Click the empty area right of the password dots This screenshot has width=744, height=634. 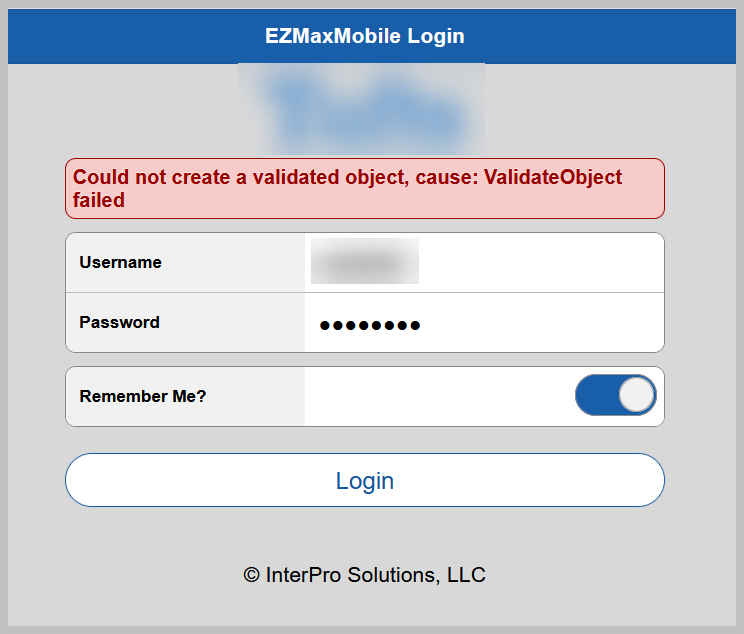(541, 323)
